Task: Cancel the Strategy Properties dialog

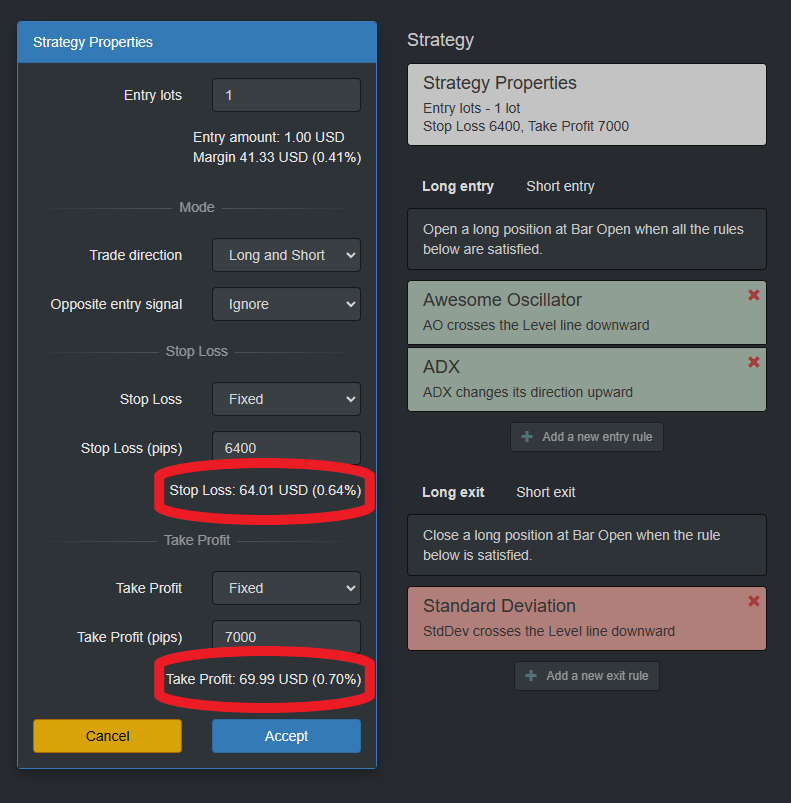Action: [108, 736]
